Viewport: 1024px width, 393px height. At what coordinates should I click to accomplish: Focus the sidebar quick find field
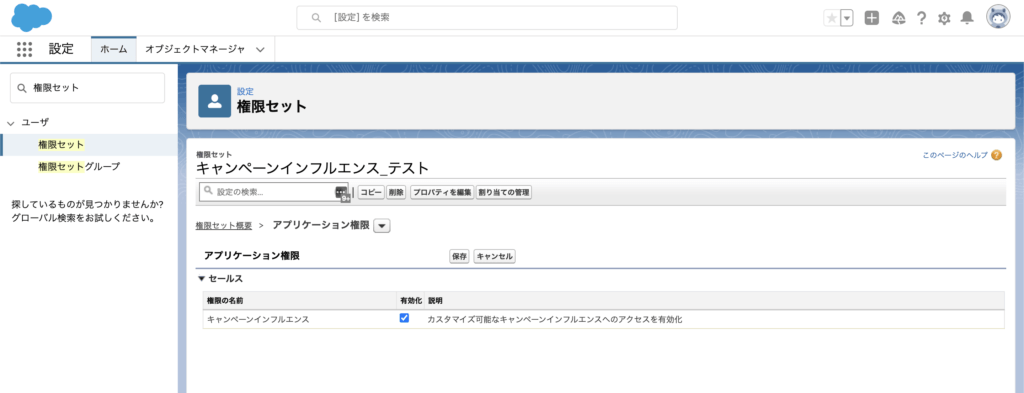coord(88,88)
